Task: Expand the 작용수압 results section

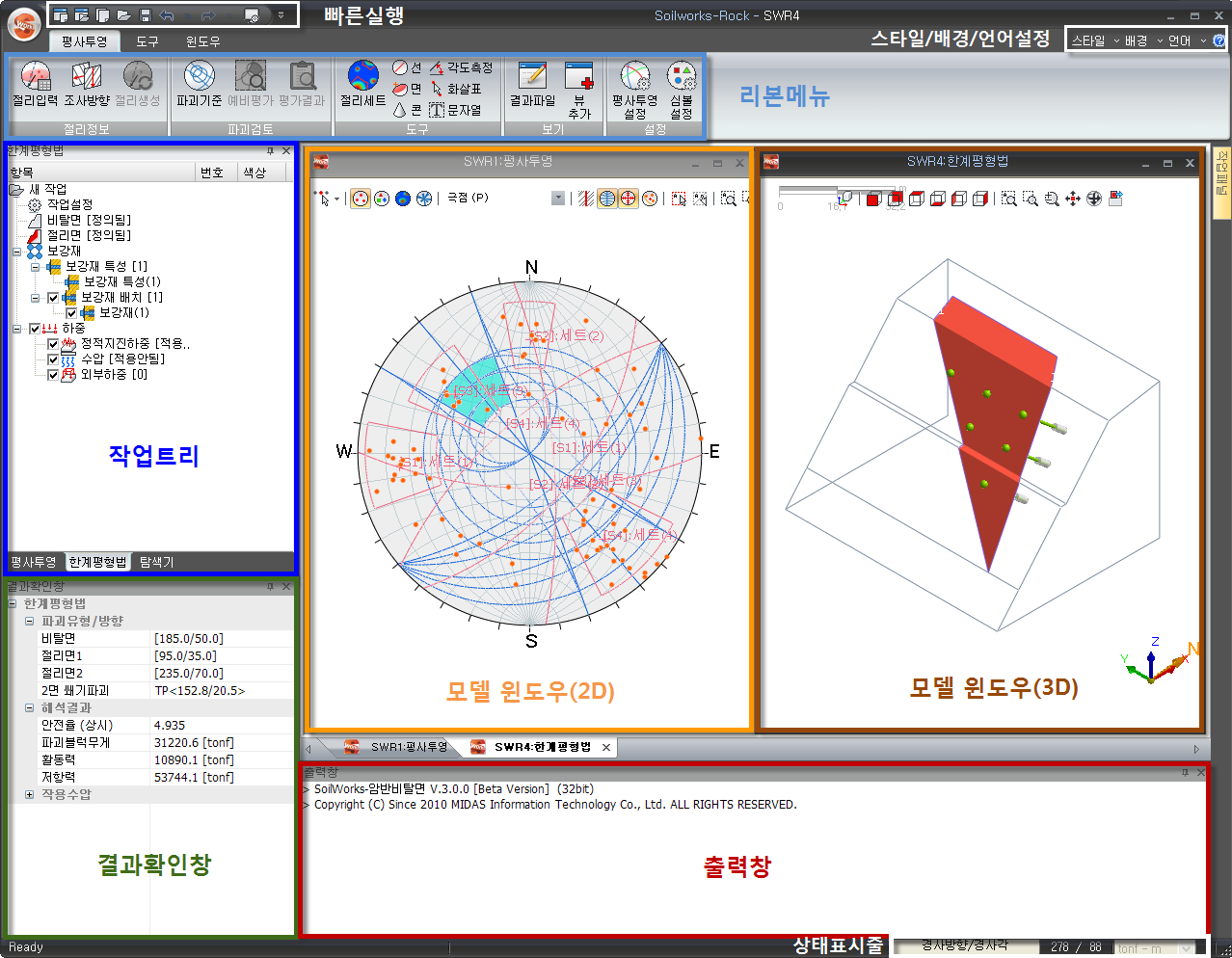Action: click(29, 795)
